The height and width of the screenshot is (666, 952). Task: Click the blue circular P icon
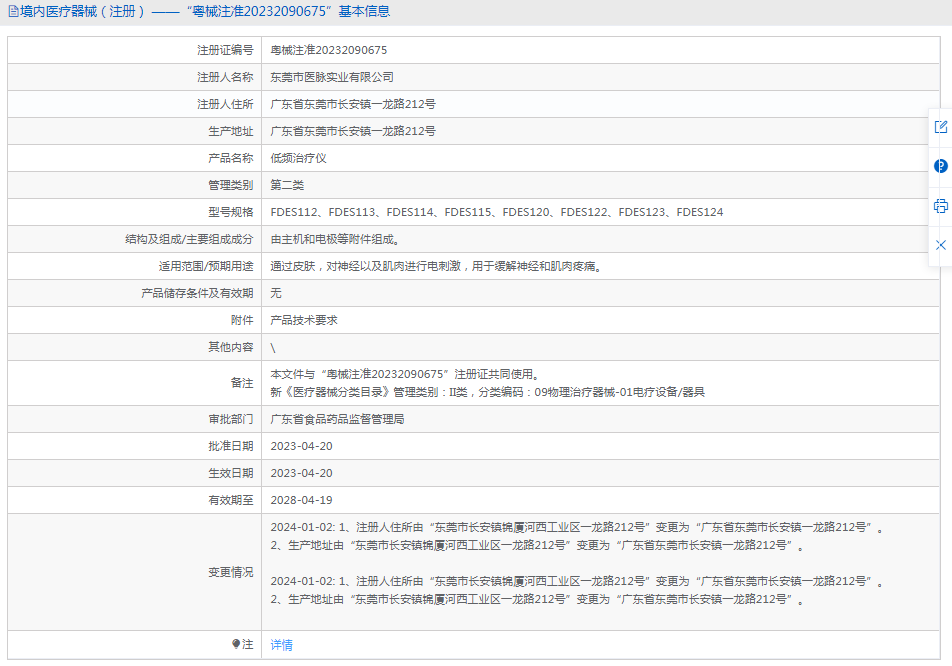(940, 166)
